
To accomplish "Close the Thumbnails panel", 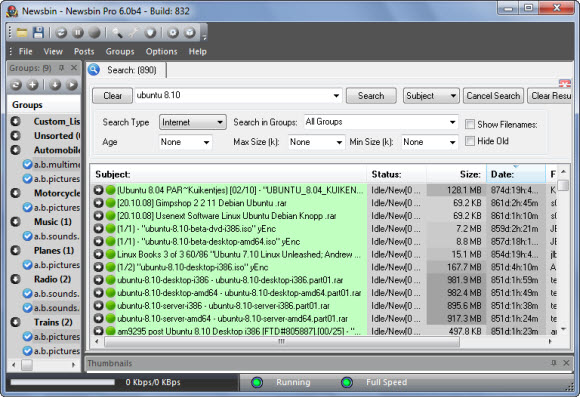I will pos(566,363).
